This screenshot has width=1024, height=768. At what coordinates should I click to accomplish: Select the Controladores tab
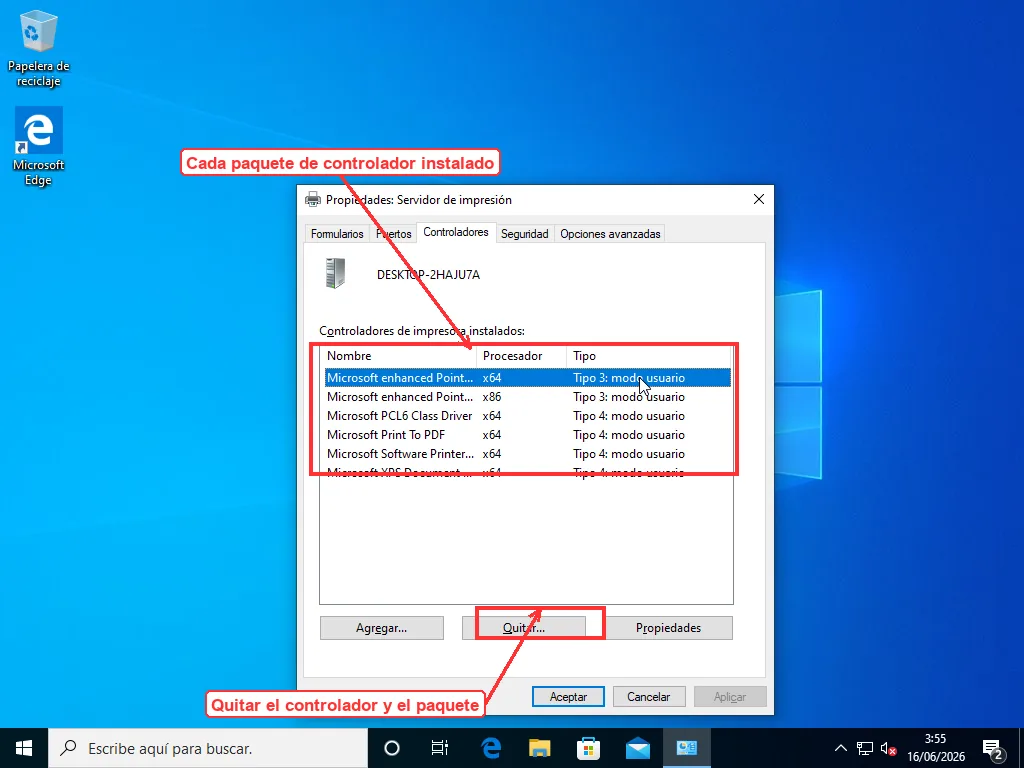456,232
